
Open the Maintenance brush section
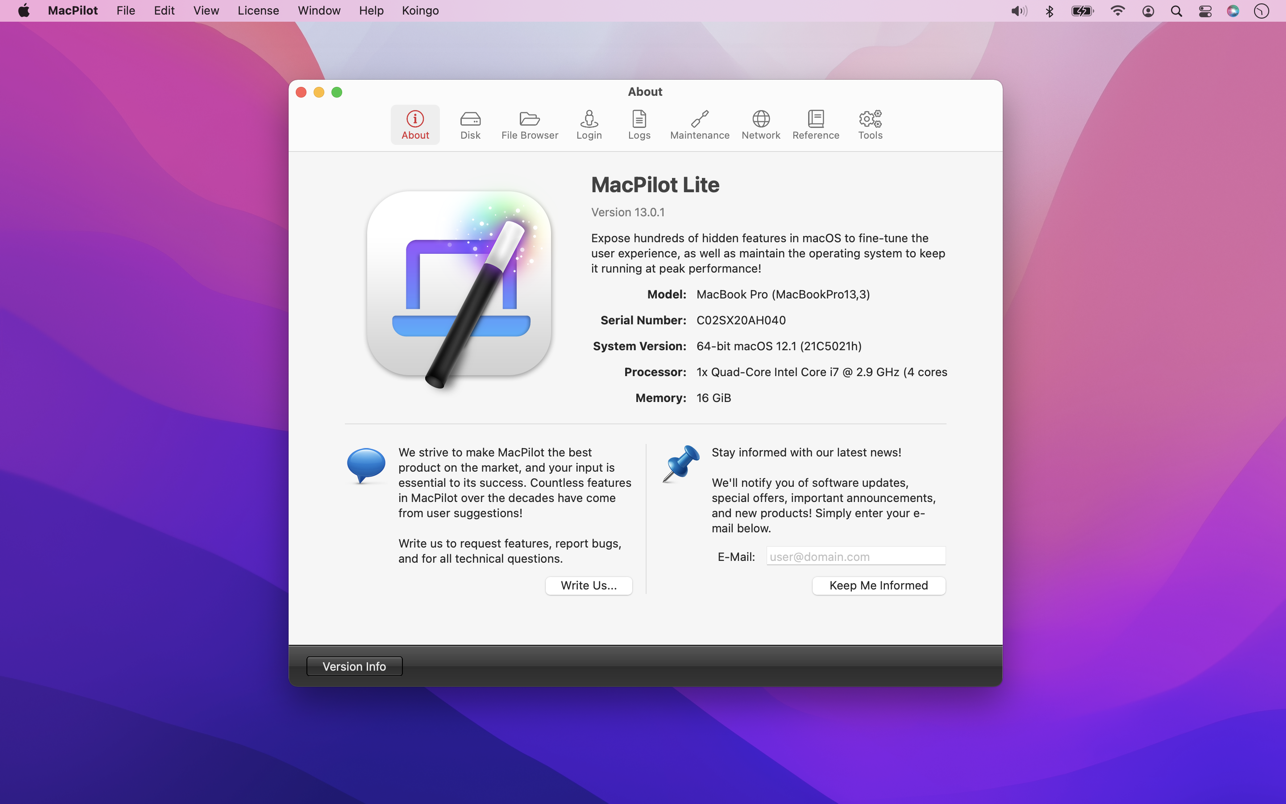coord(699,125)
